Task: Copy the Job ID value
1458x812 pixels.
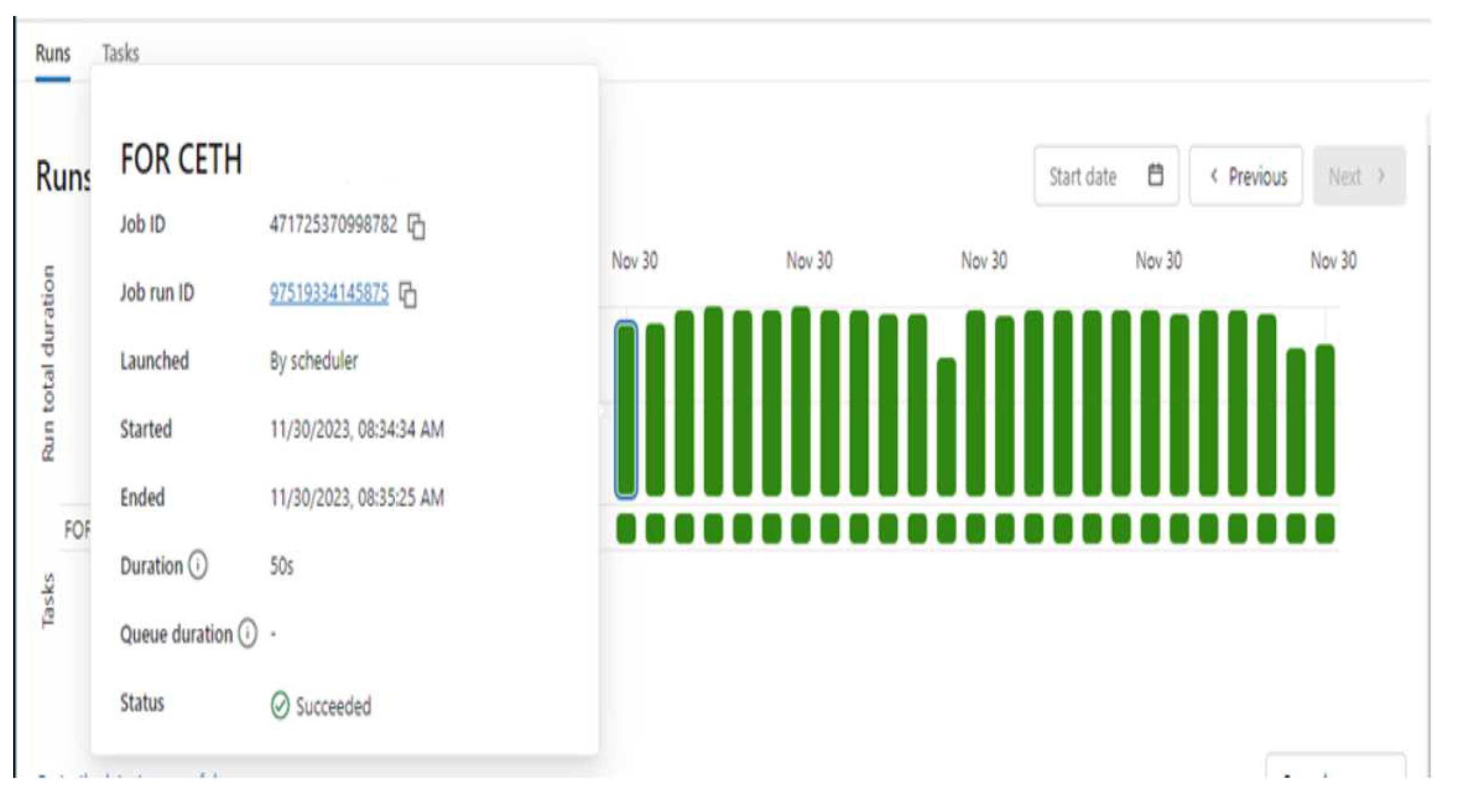Action: pos(416,225)
